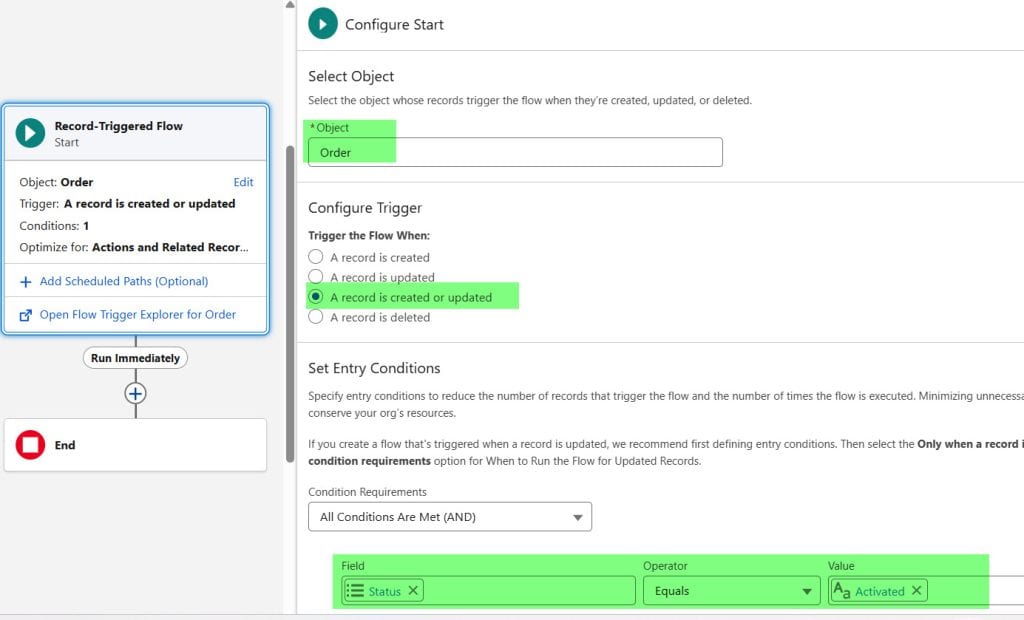This screenshot has width=1024, height=620.
Task: Click the End element card
Action: tap(135, 445)
